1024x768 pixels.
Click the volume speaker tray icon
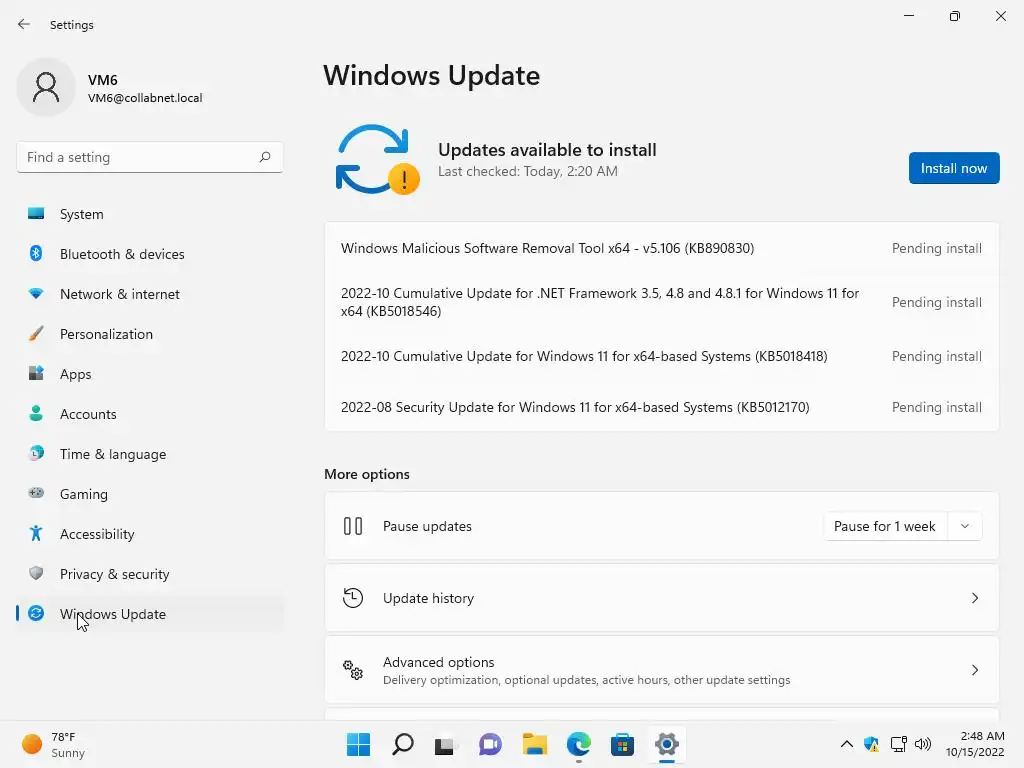(x=923, y=744)
